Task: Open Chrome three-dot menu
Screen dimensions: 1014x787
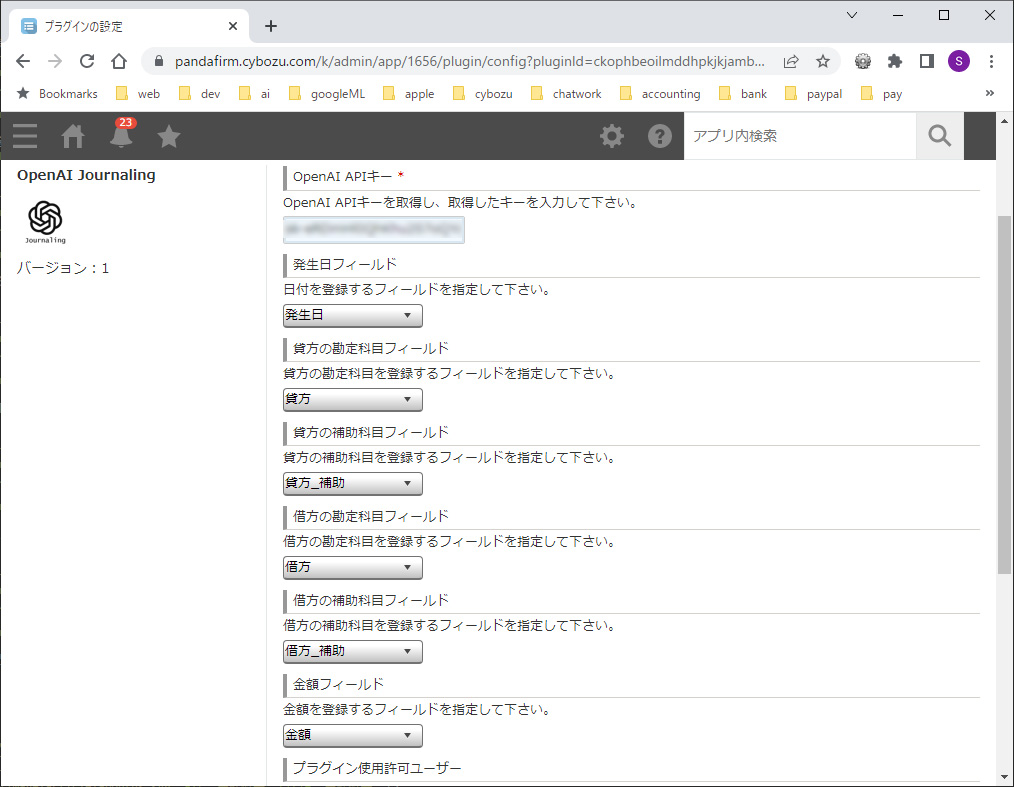Action: click(991, 61)
